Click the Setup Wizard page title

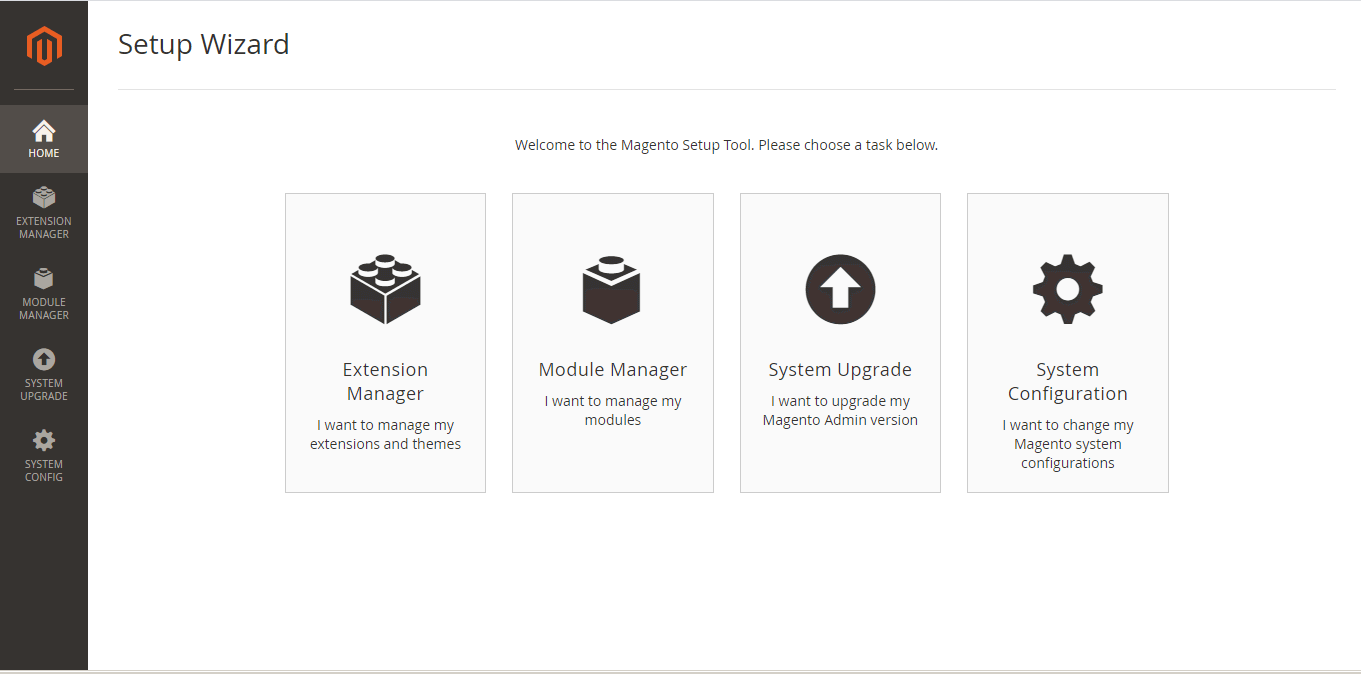click(204, 44)
